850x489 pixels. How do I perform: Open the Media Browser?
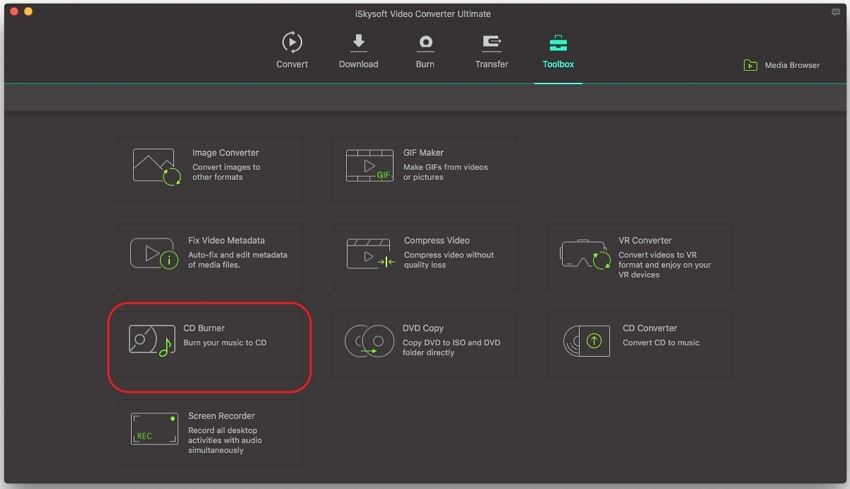click(791, 65)
